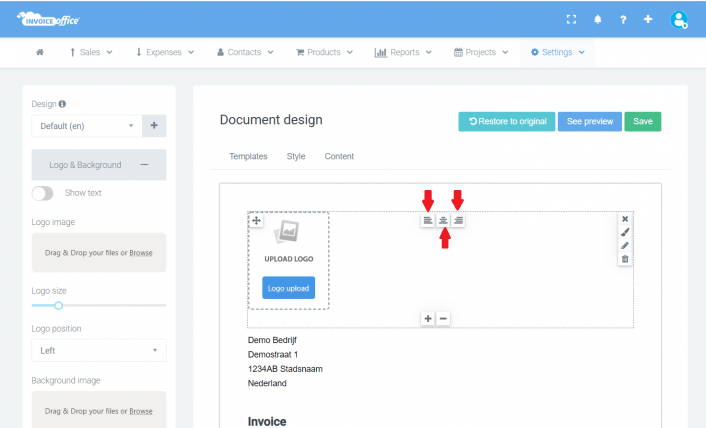
Task: Click the Logo image drop zone
Action: tap(99, 252)
